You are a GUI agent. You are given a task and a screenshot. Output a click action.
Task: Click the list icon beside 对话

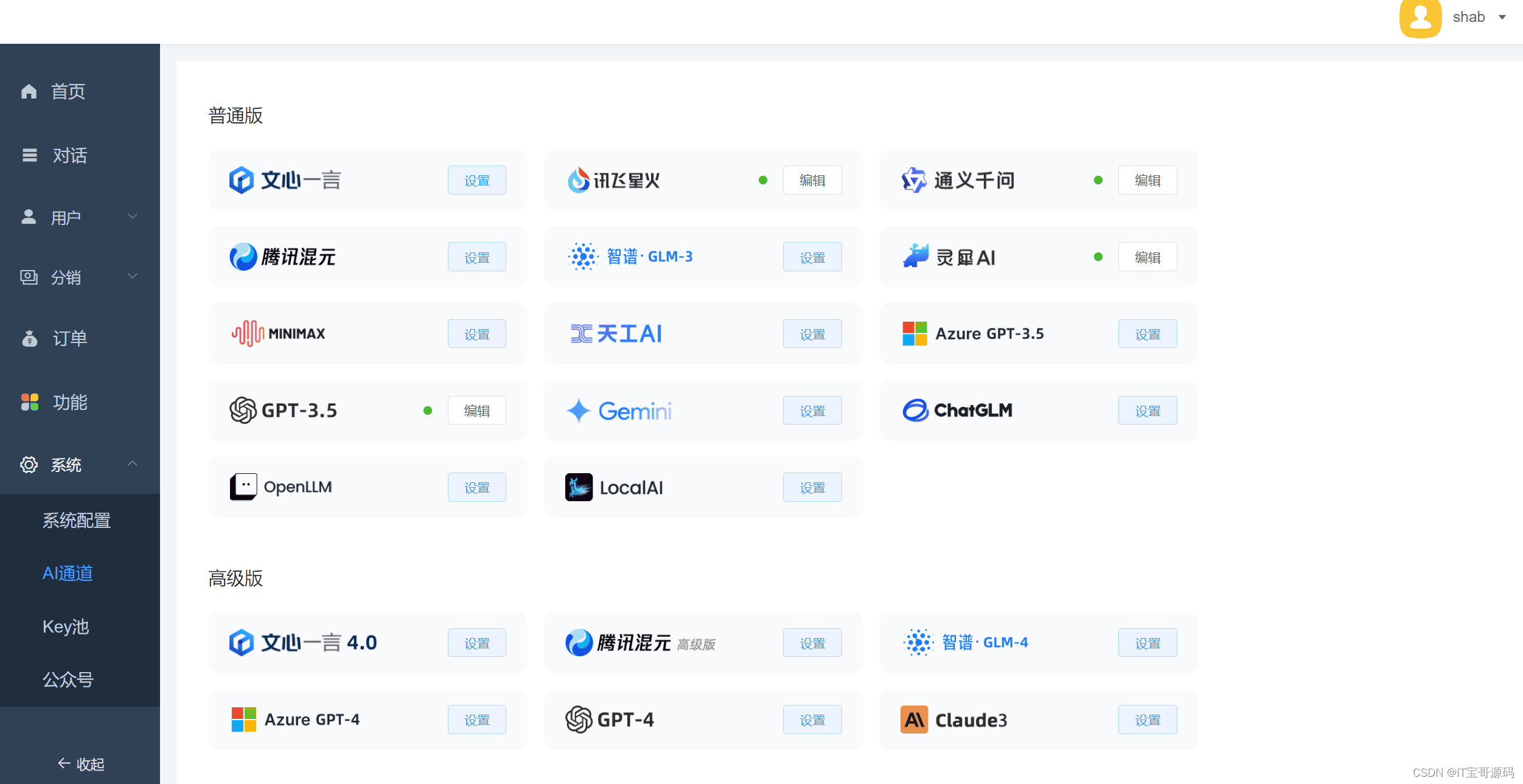tap(29, 155)
